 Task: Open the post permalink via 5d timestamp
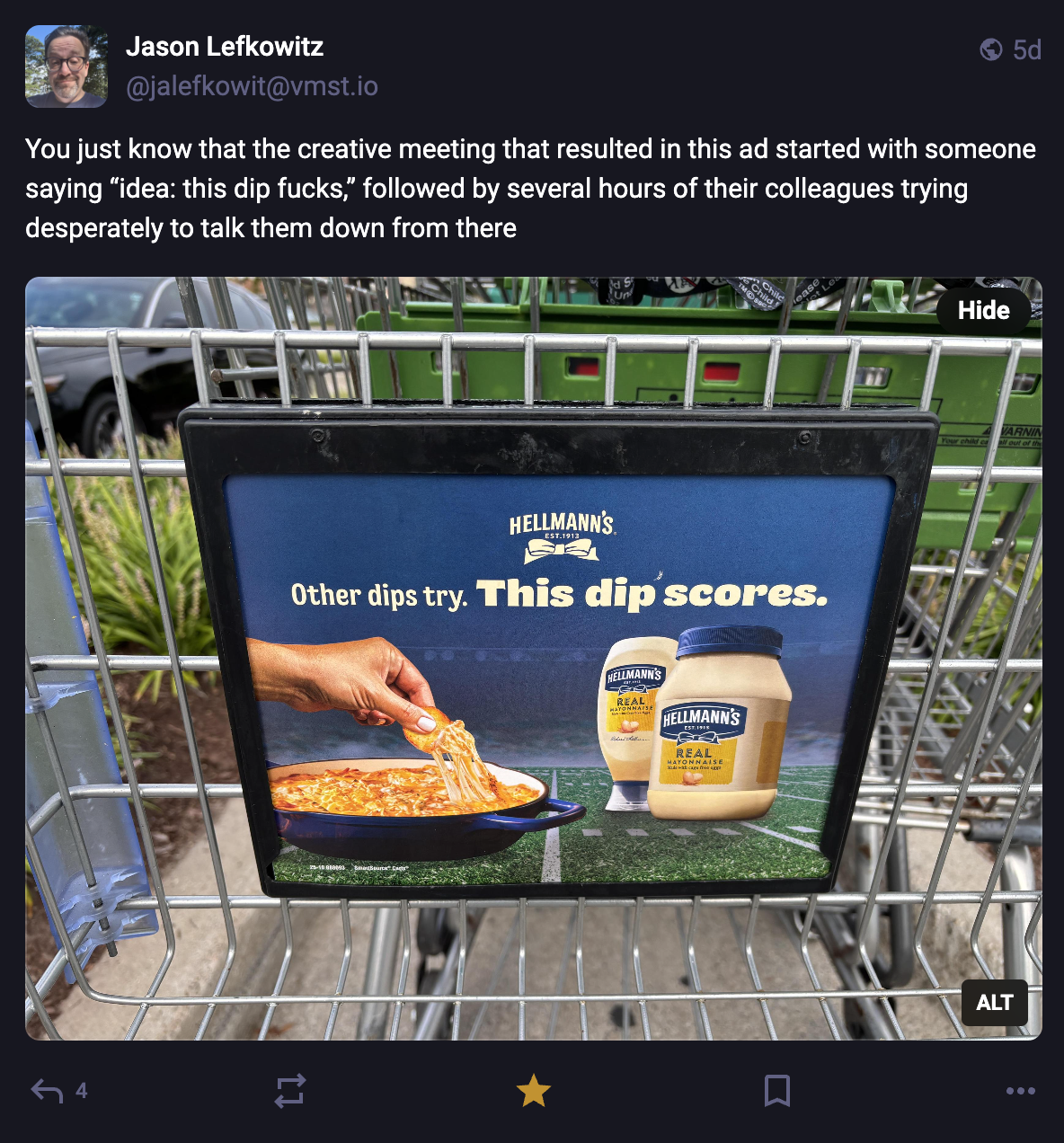pos(1027,49)
